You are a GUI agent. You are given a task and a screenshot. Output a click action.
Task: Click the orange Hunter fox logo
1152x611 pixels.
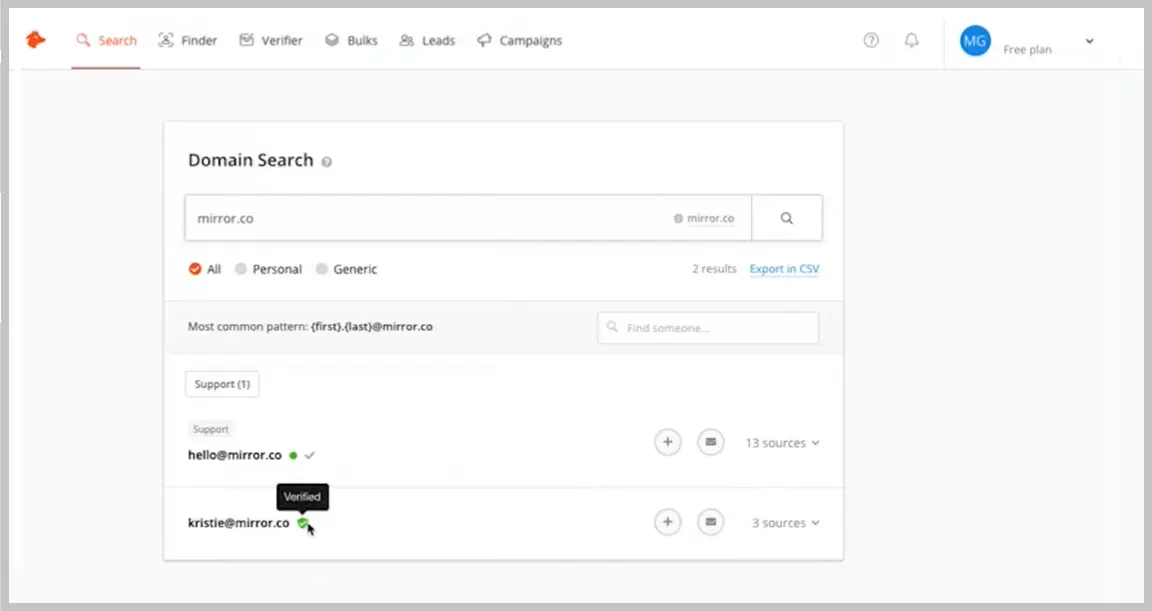click(35, 40)
